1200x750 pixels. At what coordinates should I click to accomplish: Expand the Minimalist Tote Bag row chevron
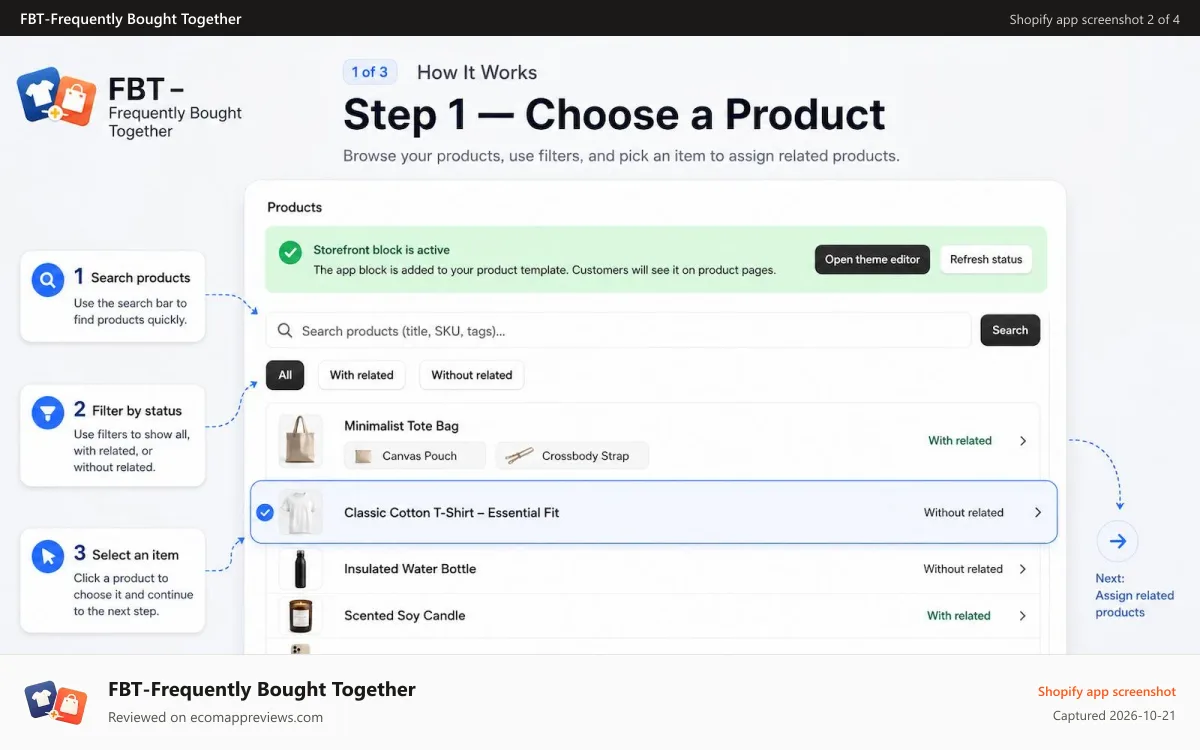coord(1022,441)
